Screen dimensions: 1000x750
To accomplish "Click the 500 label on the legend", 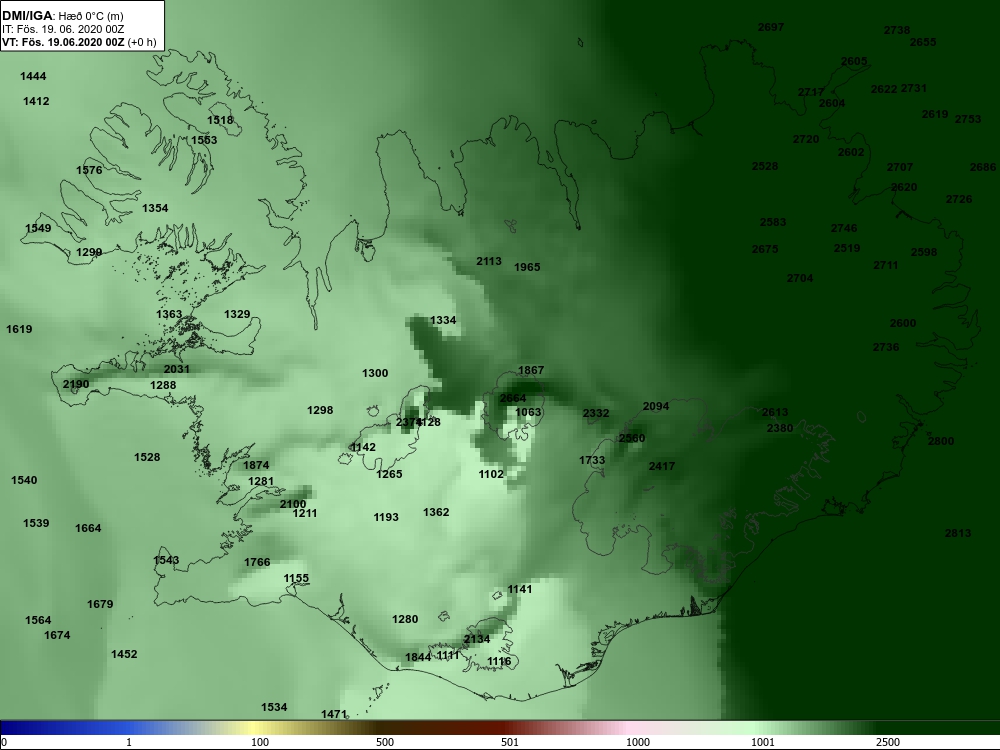I will tap(385, 742).
